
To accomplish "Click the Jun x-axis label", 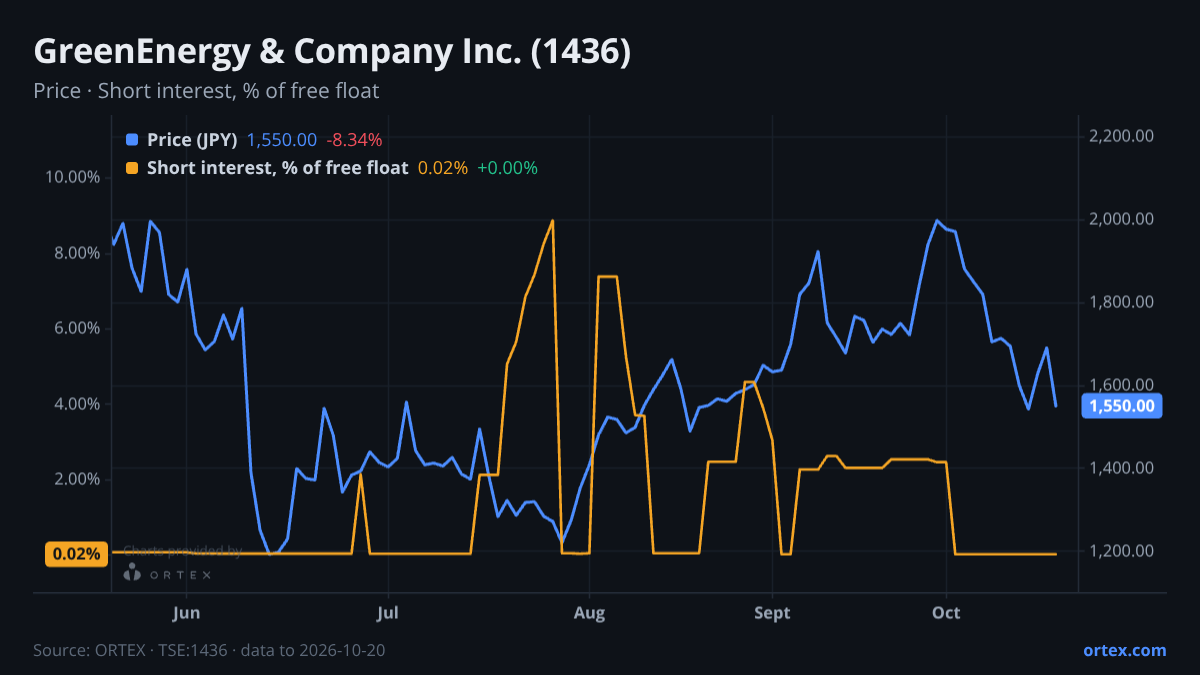I will coord(187,613).
